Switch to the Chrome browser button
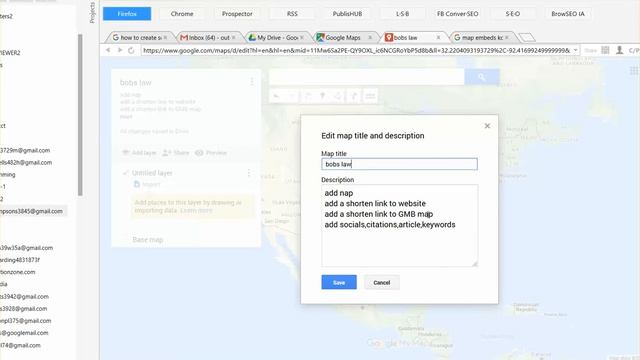 tap(182, 13)
